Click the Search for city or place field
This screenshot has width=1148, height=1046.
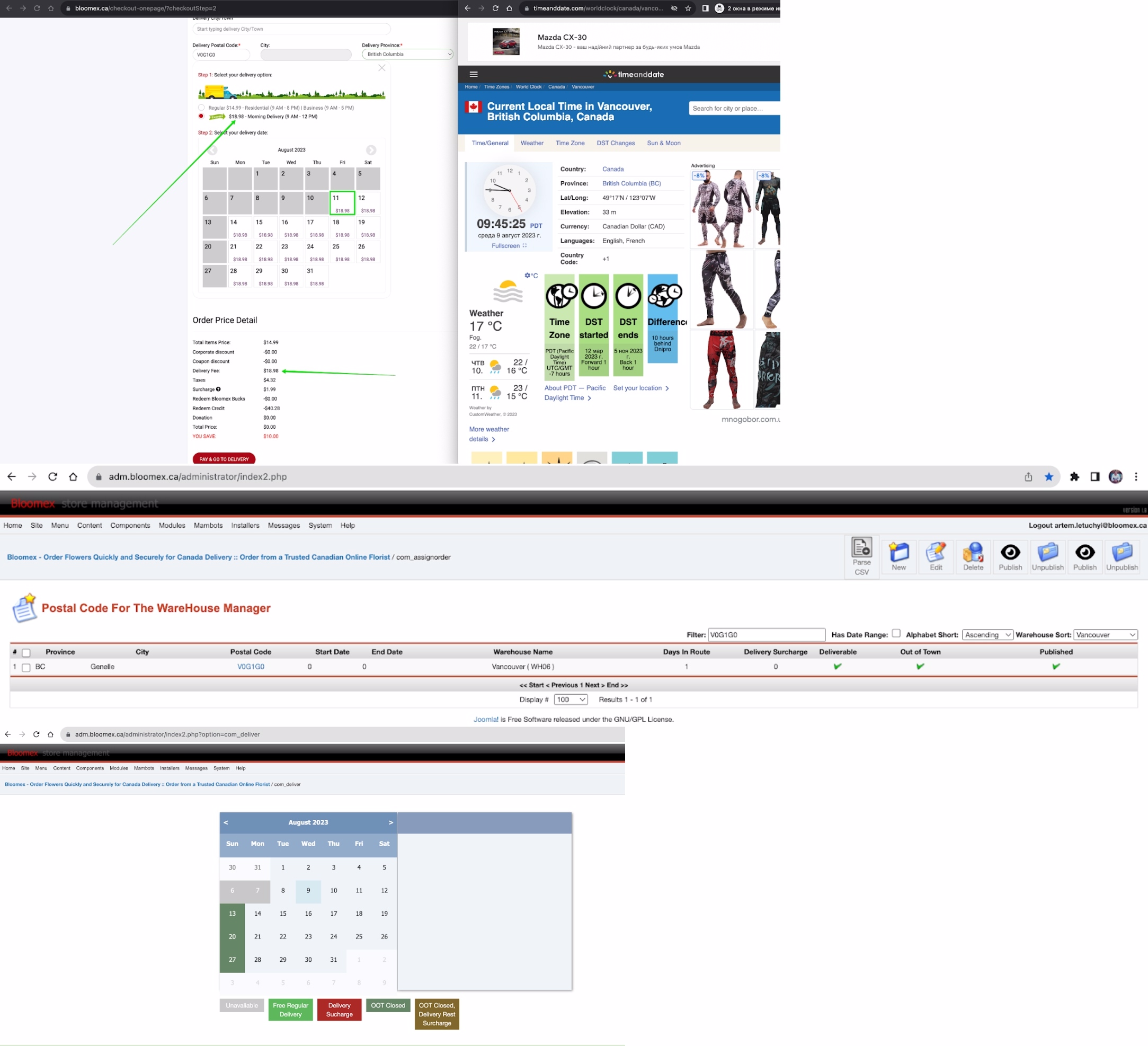coord(734,108)
